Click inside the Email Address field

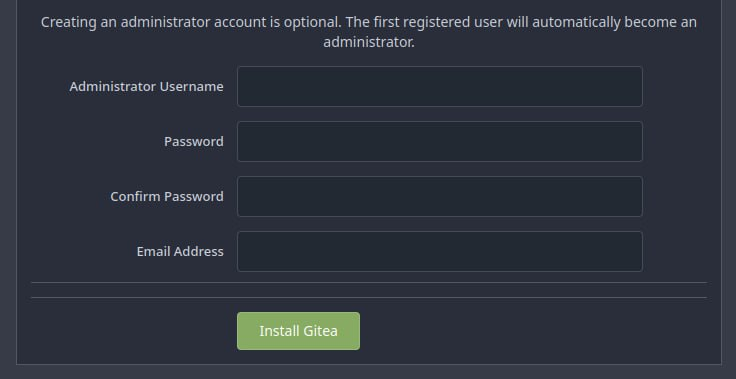click(440, 251)
